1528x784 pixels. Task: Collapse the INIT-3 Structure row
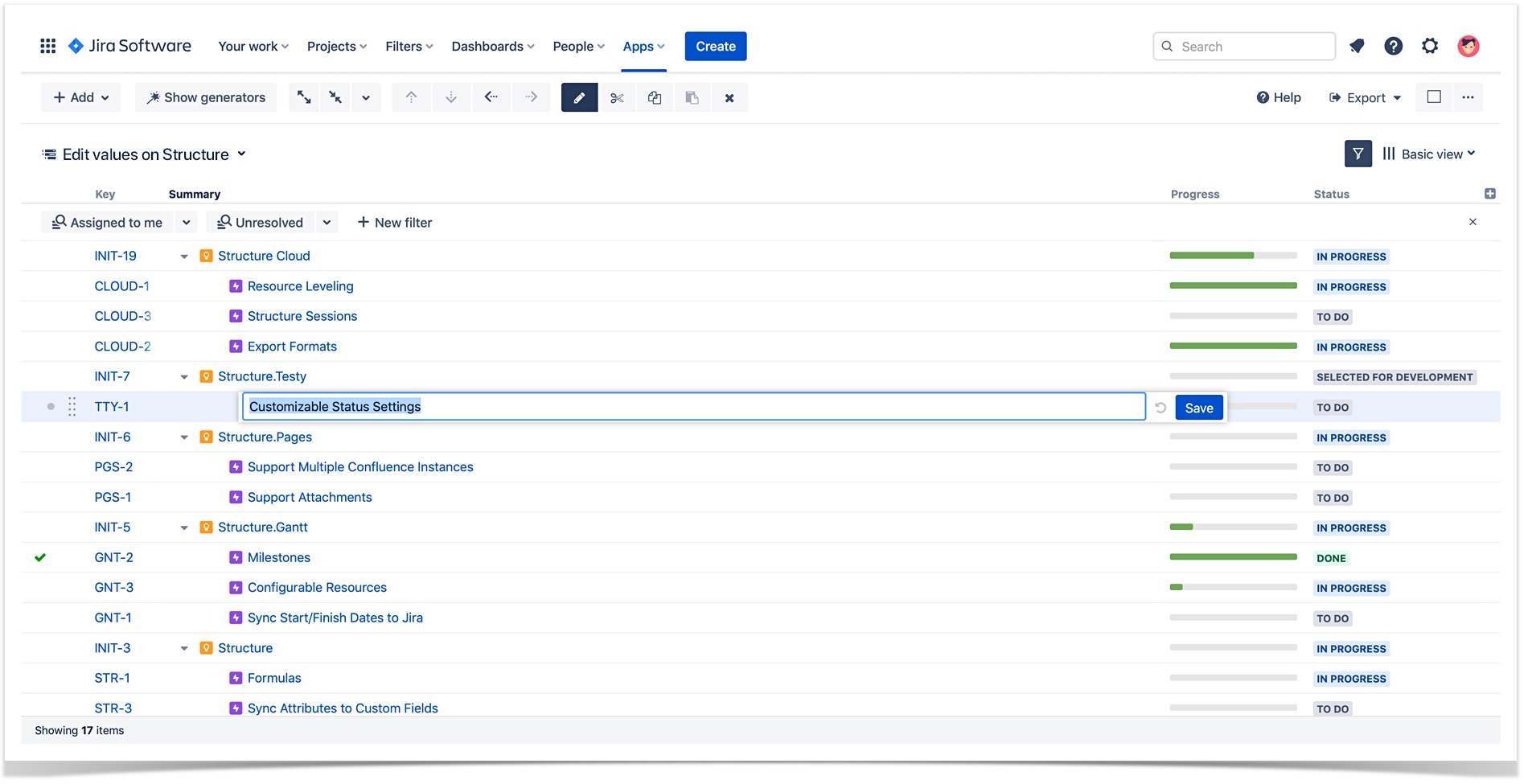184,649
